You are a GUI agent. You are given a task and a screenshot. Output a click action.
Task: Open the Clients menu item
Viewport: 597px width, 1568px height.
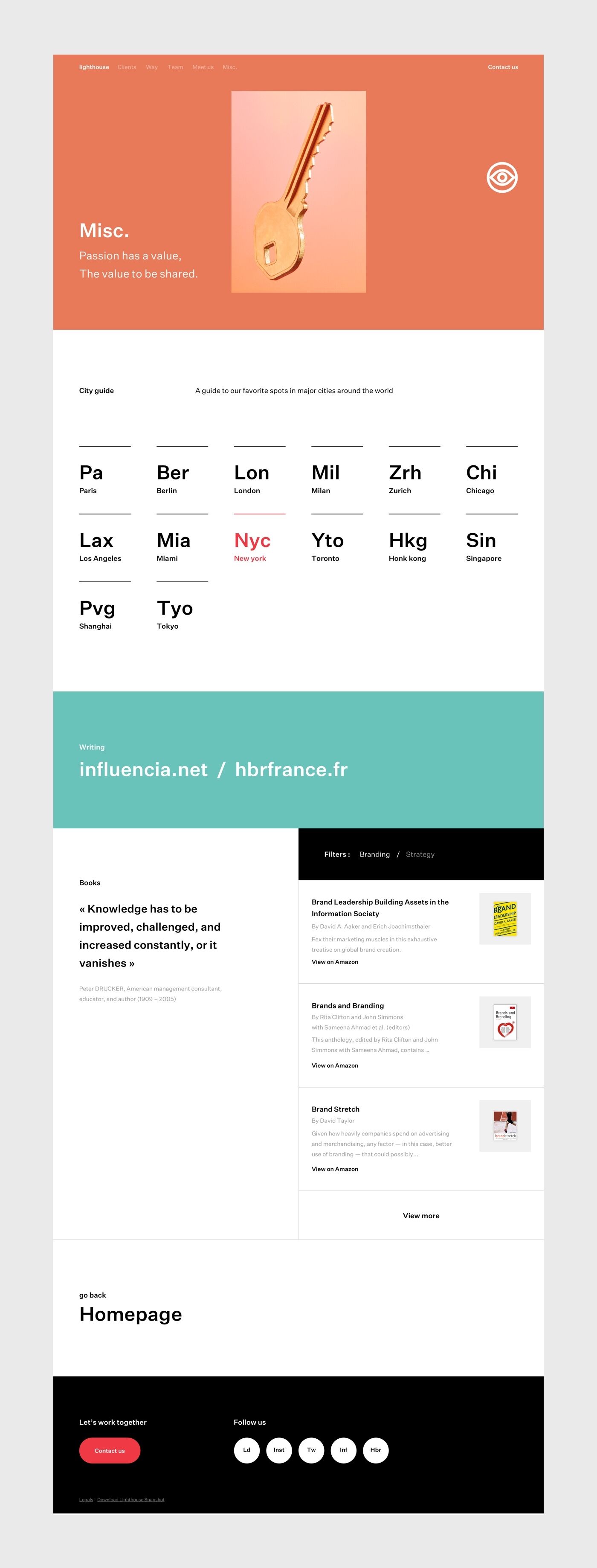click(127, 67)
